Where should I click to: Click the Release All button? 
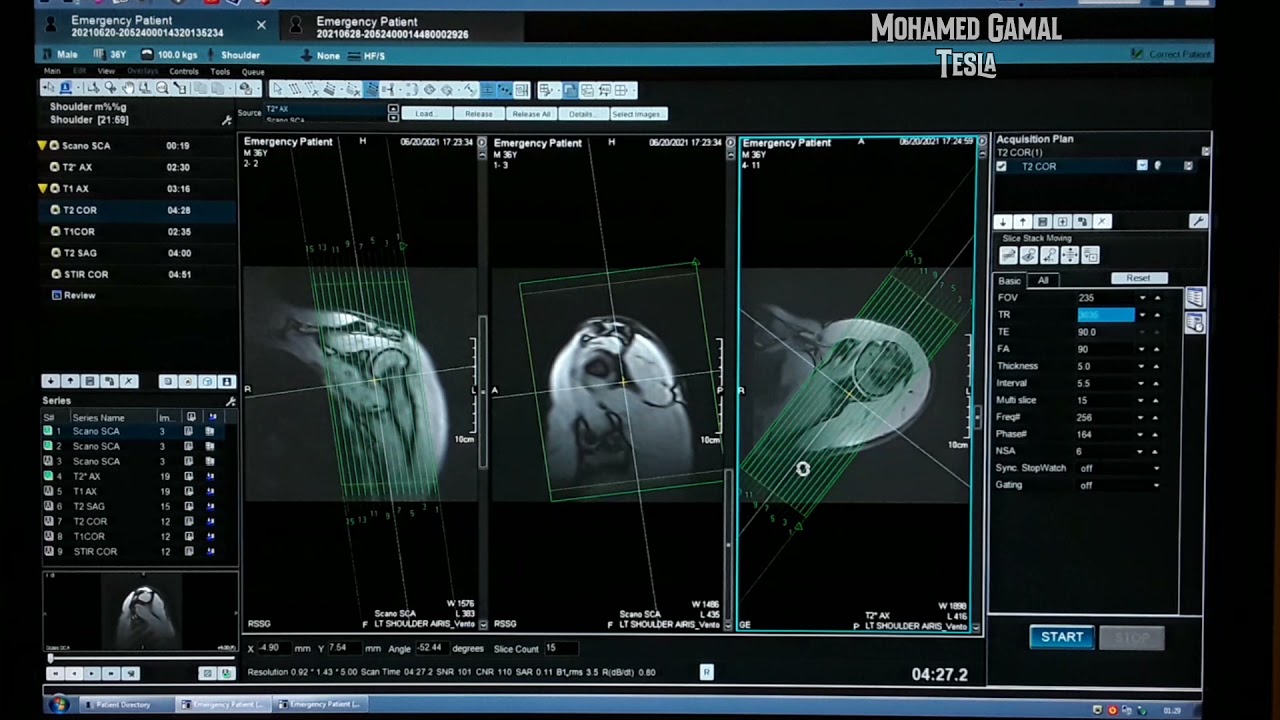531,114
